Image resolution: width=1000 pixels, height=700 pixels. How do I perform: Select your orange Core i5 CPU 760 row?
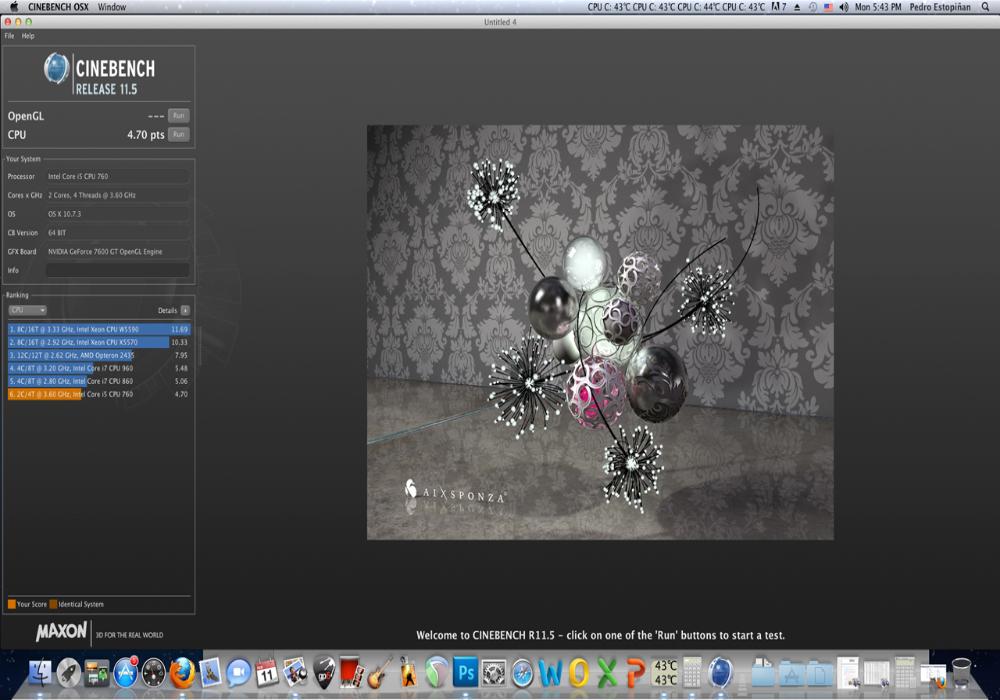98,394
